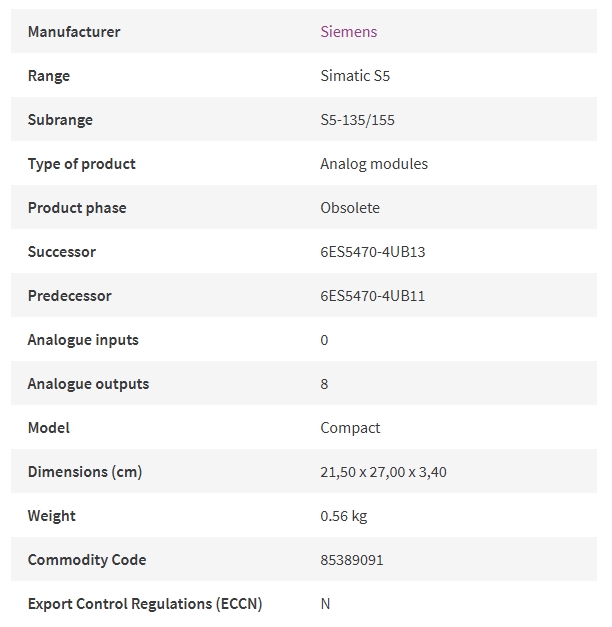Click the Analogue inputs value 0

pos(324,339)
